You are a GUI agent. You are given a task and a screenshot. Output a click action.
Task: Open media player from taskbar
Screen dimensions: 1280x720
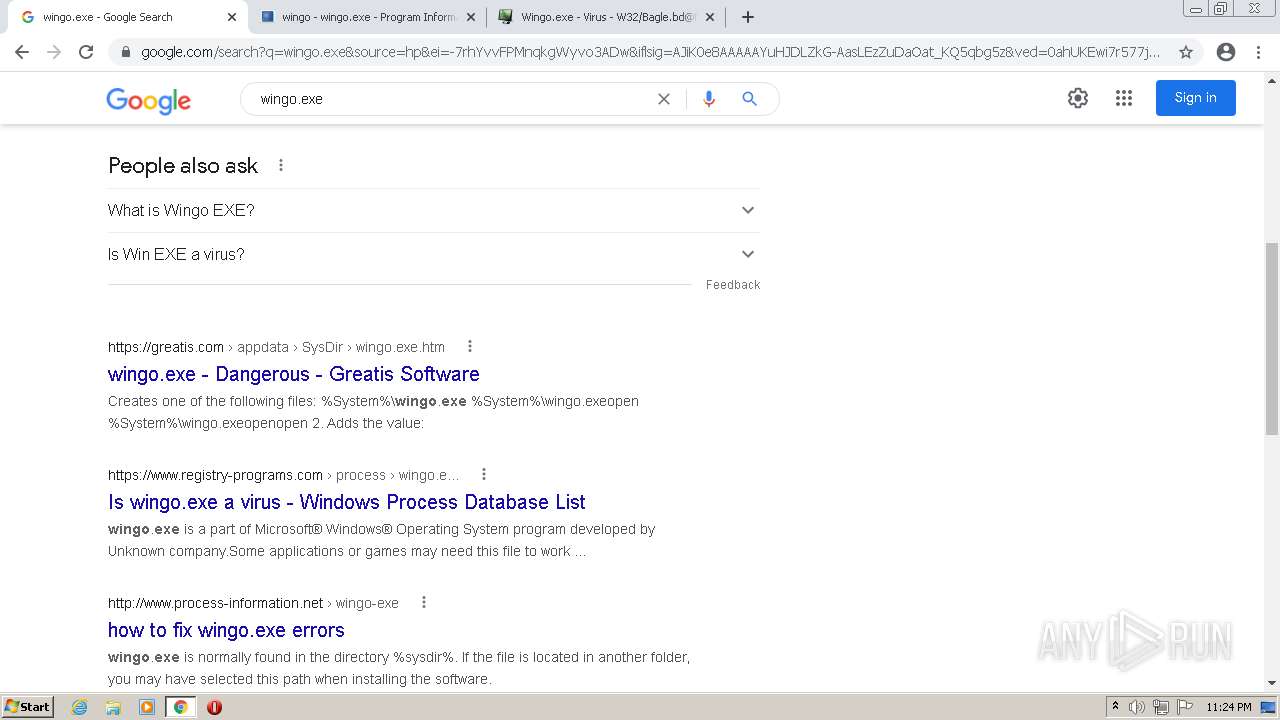(x=147, y=707)
